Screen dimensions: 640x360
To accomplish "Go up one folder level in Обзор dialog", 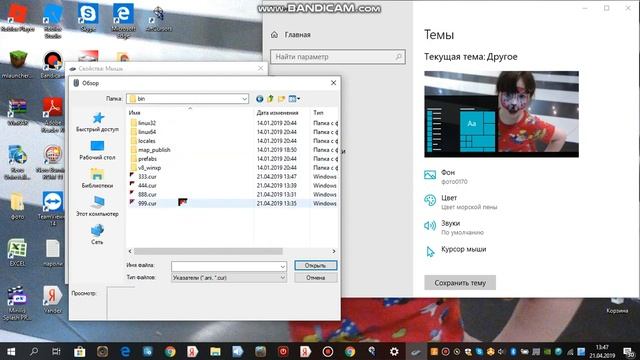I will point(270,99).
